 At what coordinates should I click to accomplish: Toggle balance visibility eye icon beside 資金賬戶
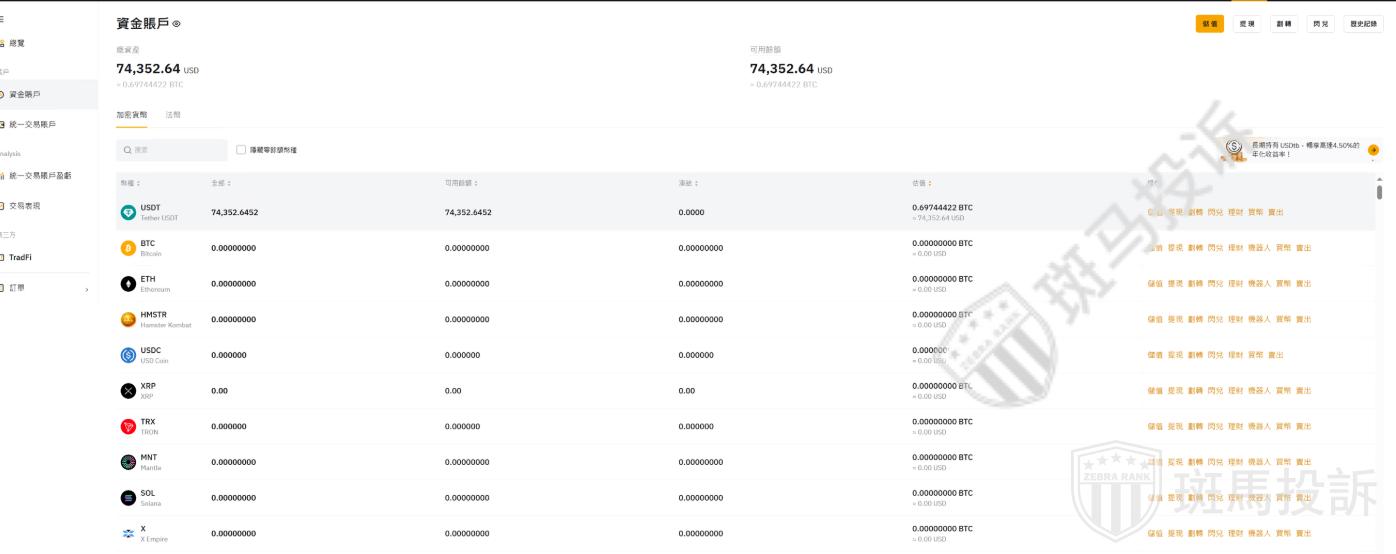tap(177, 24)
